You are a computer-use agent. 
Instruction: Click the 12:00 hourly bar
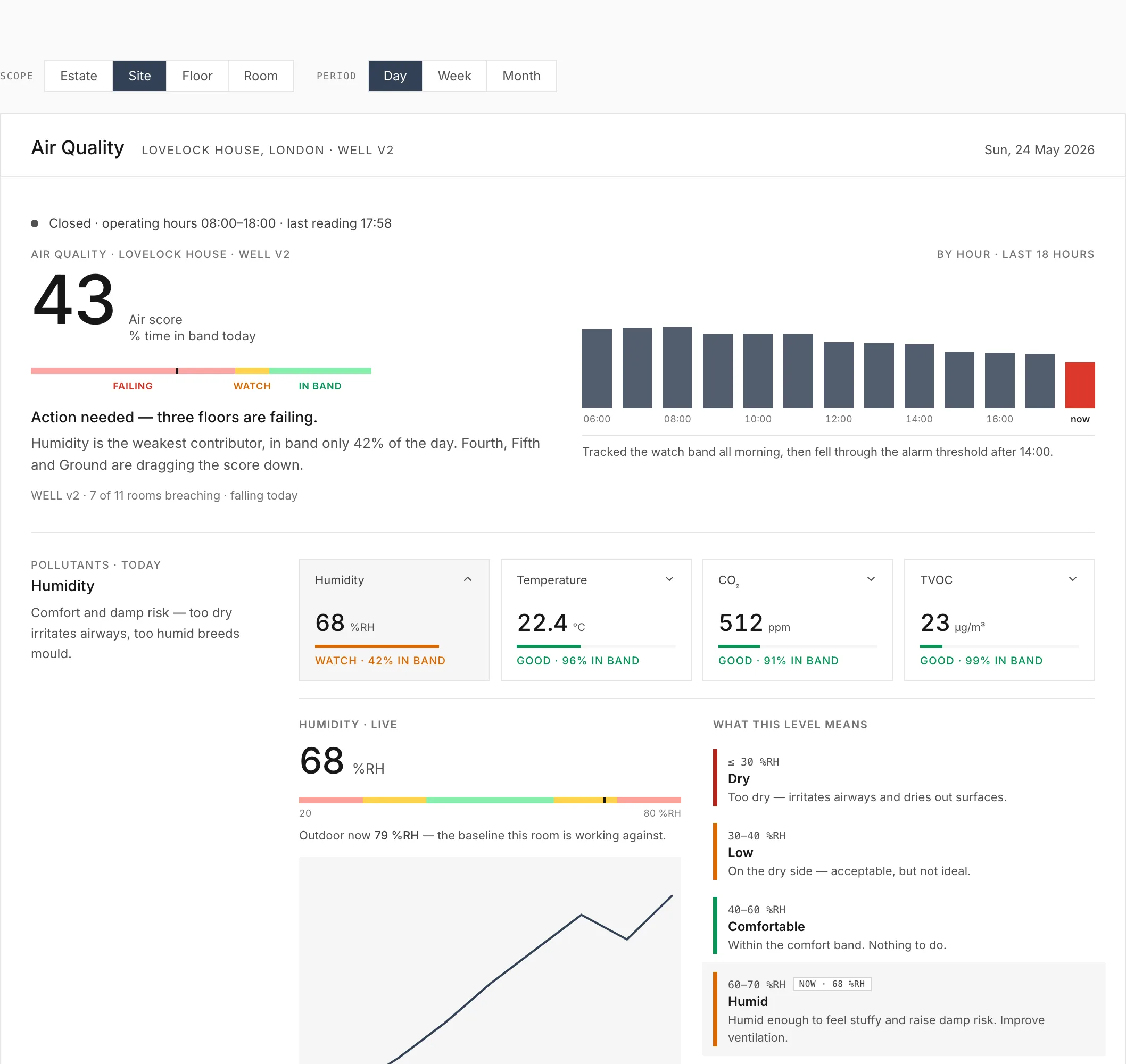point(839,375)
